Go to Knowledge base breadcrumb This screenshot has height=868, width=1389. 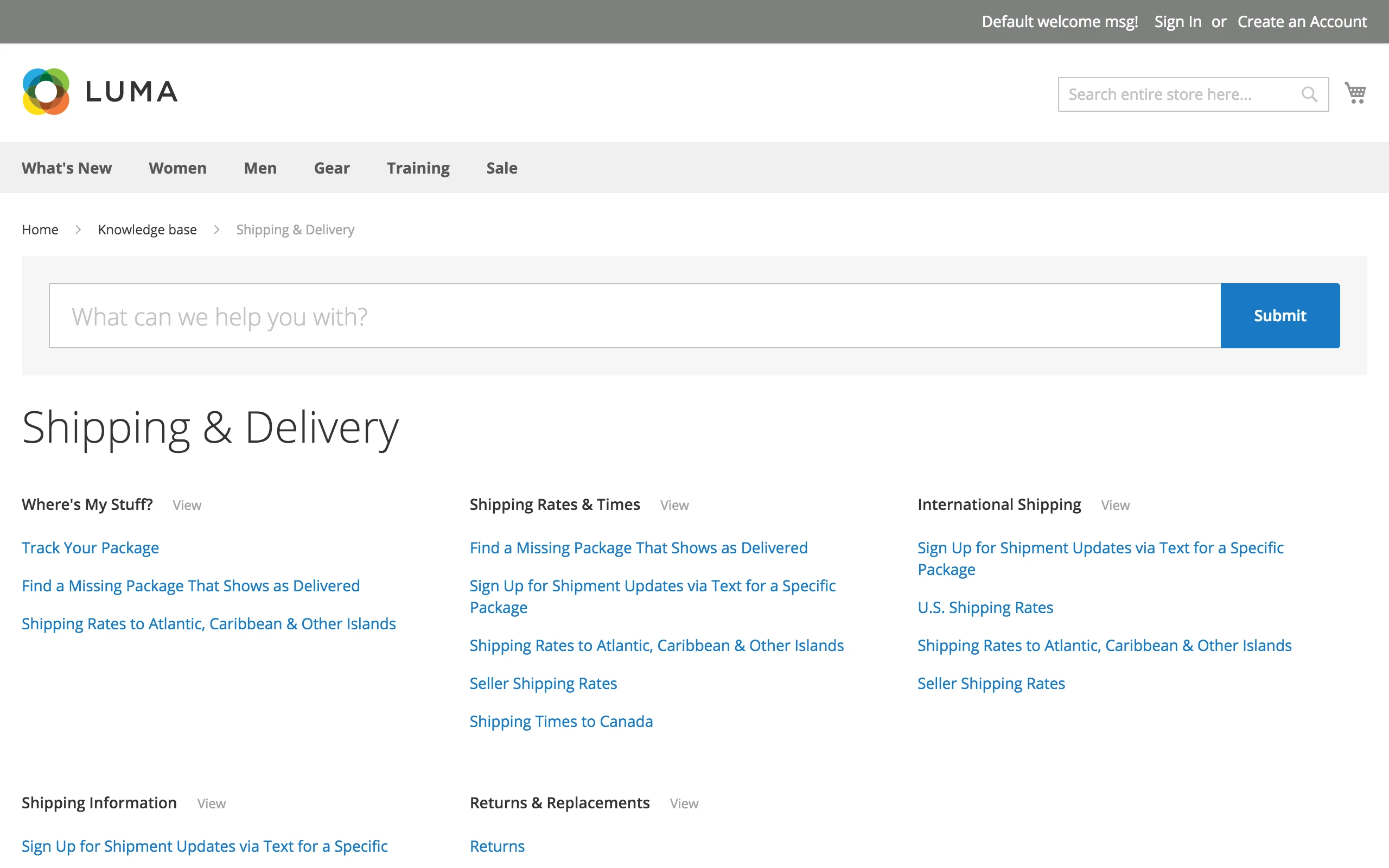[x=147, y=229]
